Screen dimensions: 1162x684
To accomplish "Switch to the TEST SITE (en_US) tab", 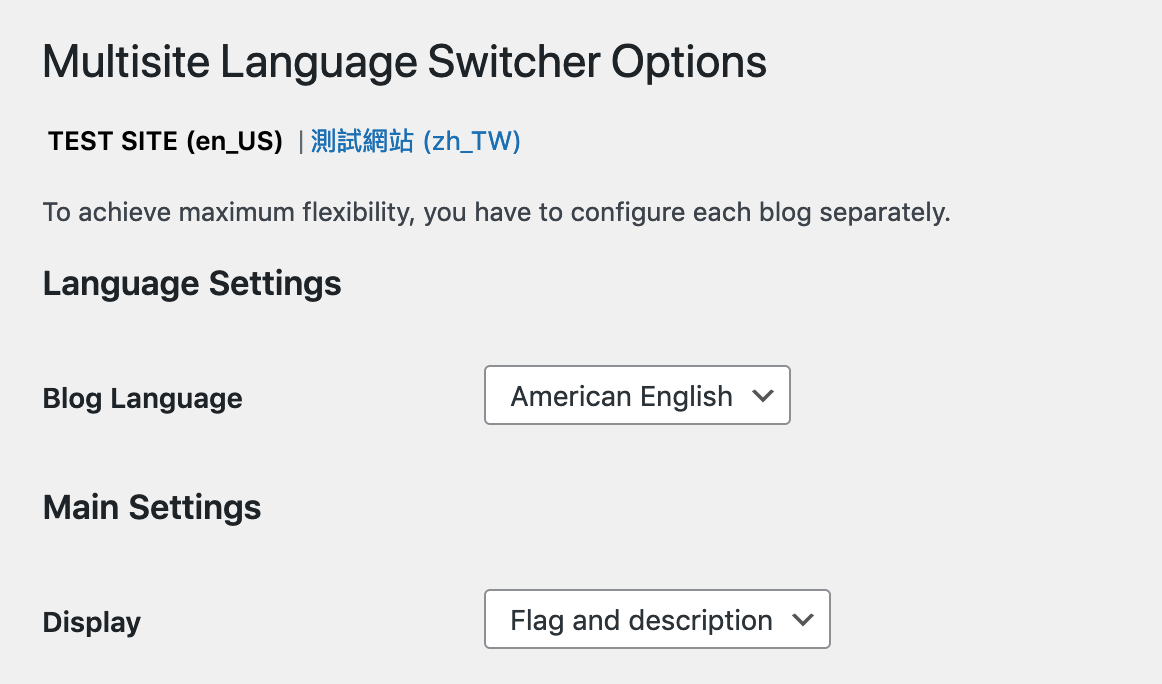I will click(165, 142).
